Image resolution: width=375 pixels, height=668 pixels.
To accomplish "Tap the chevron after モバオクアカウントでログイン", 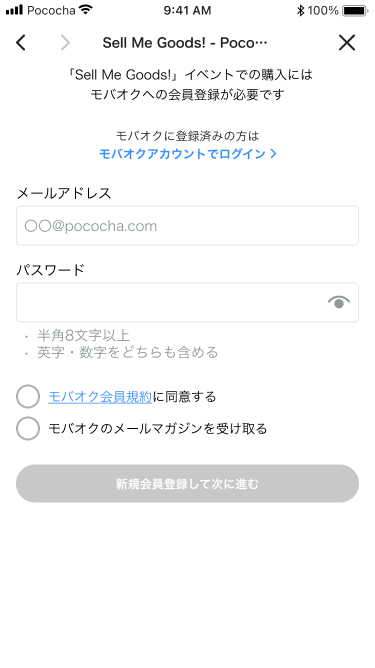I will [273, 154].
